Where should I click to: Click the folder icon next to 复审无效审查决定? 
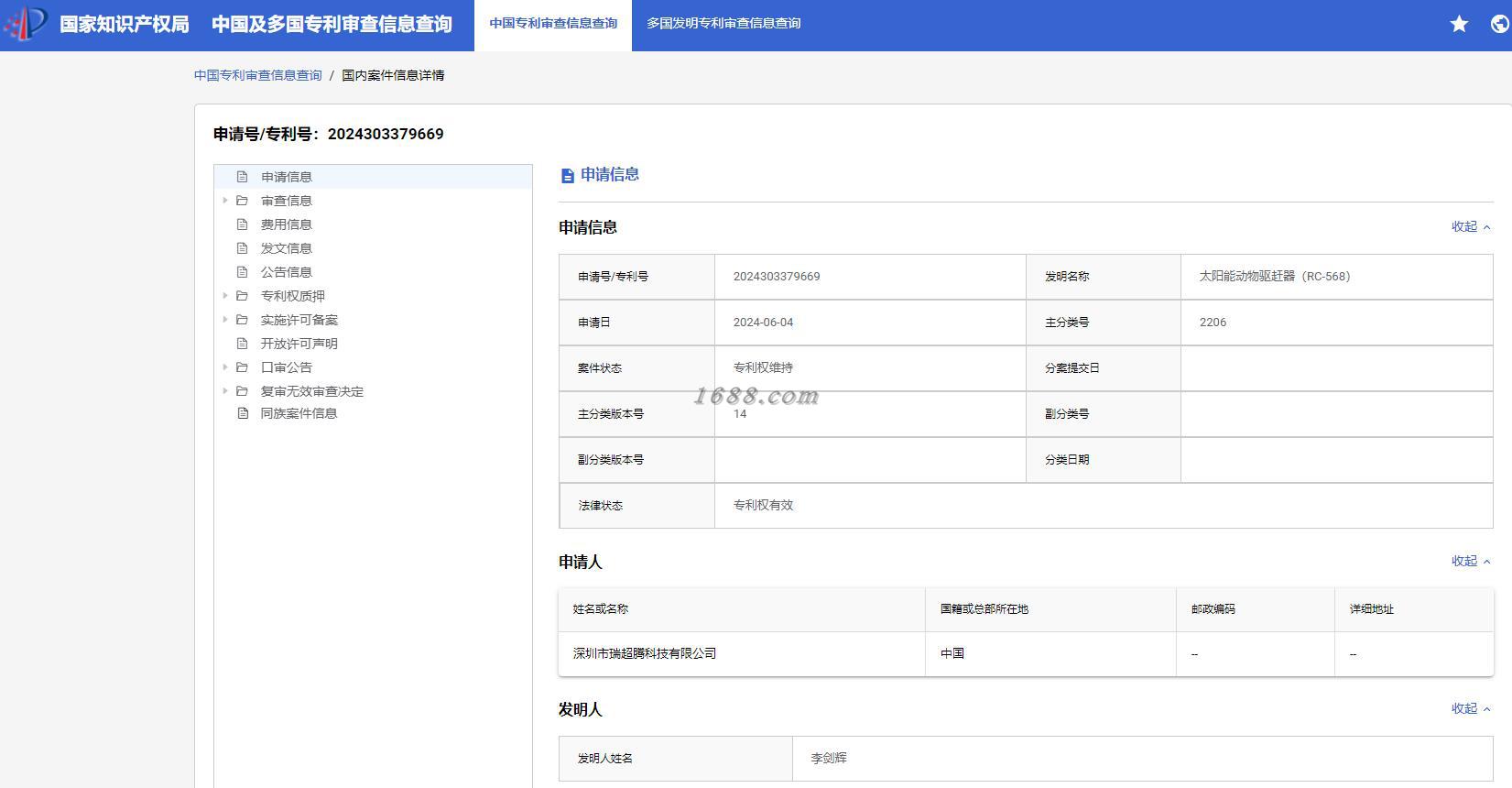point(243,391)
